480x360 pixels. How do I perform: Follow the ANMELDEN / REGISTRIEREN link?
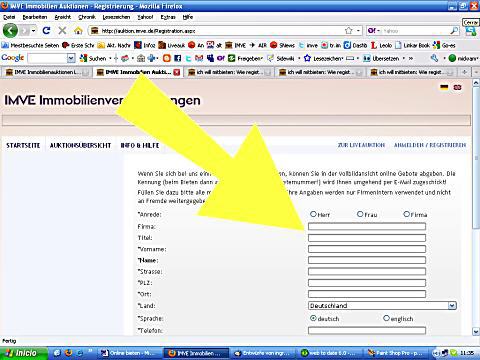pyautogui.click(x=430, y=145)
